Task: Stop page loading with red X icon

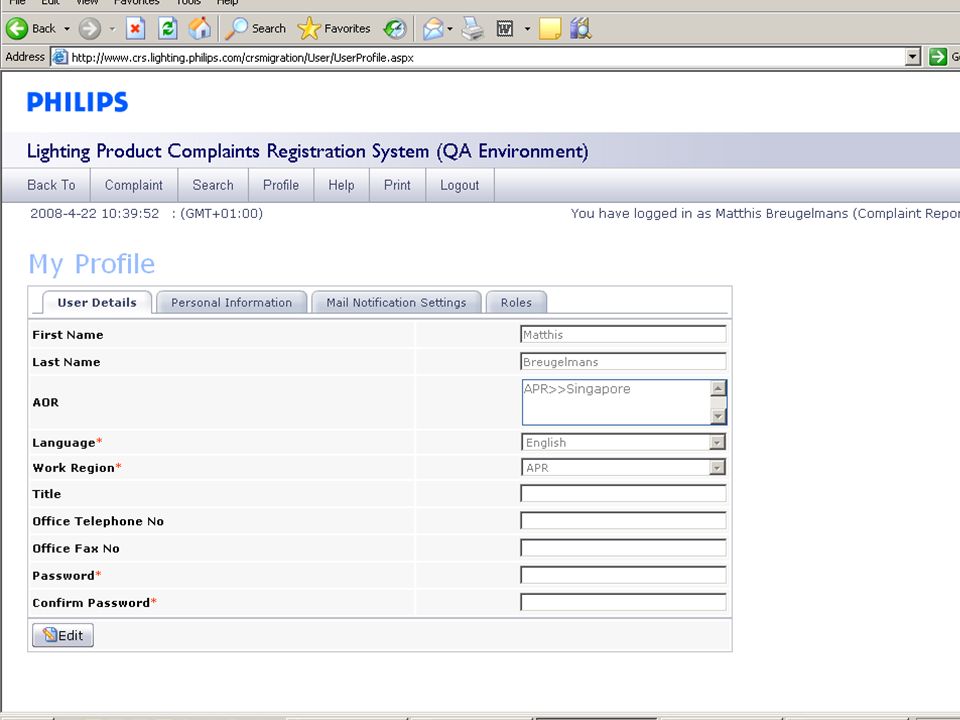Action: tap(135, 28)
